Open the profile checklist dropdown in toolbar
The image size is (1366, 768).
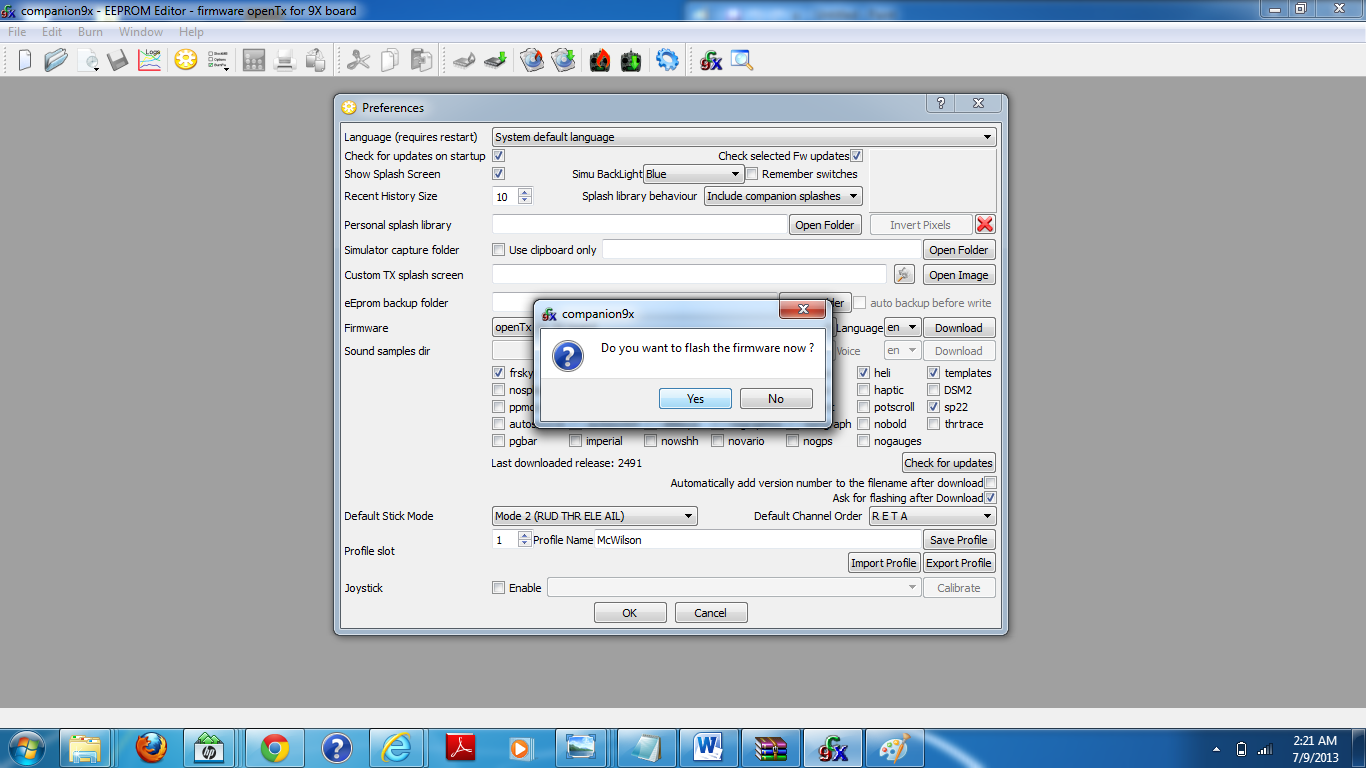click(218, 61)
